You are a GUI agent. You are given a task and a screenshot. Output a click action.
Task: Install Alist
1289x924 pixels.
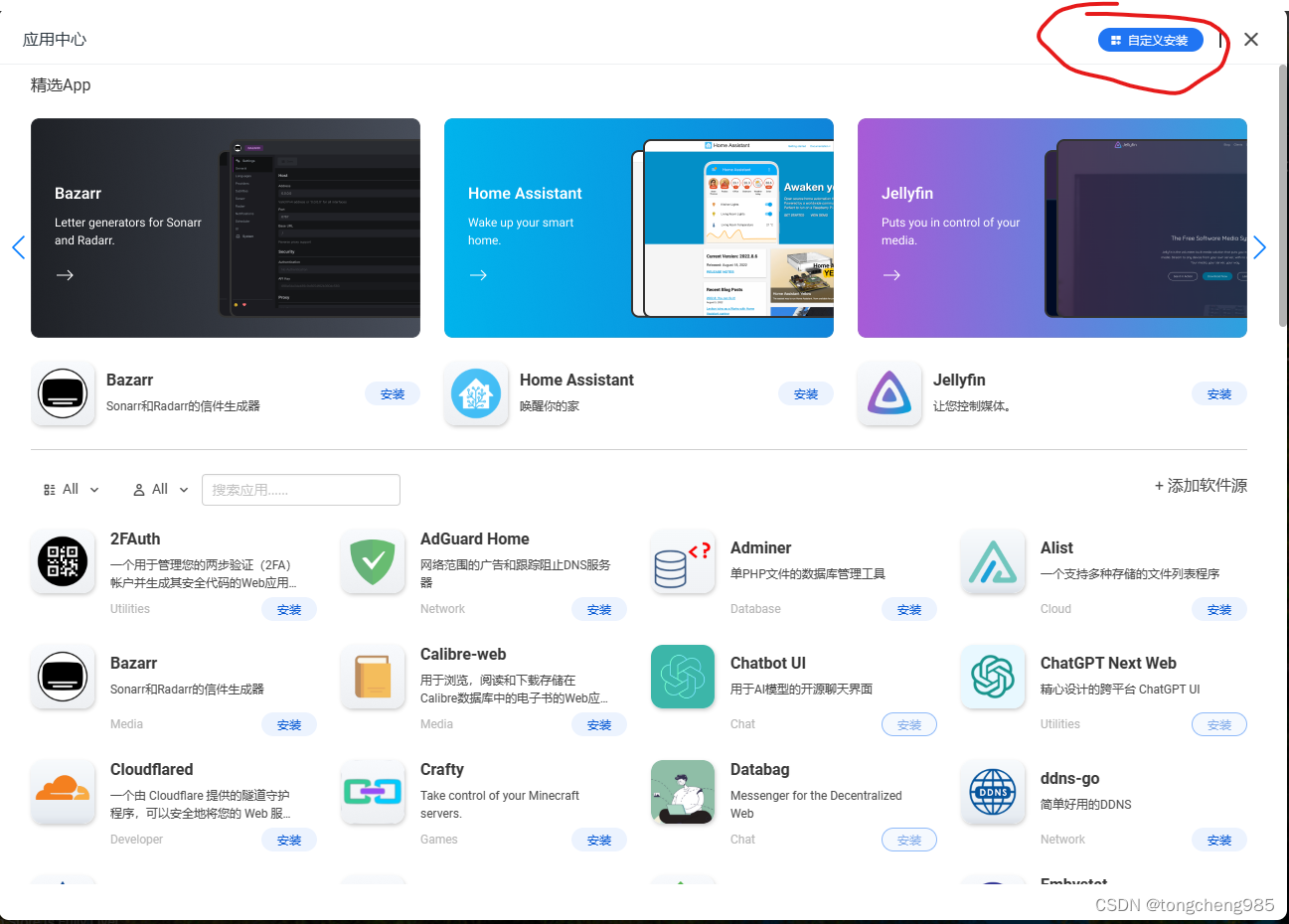pyautogui.click(x=1219, y=610)
